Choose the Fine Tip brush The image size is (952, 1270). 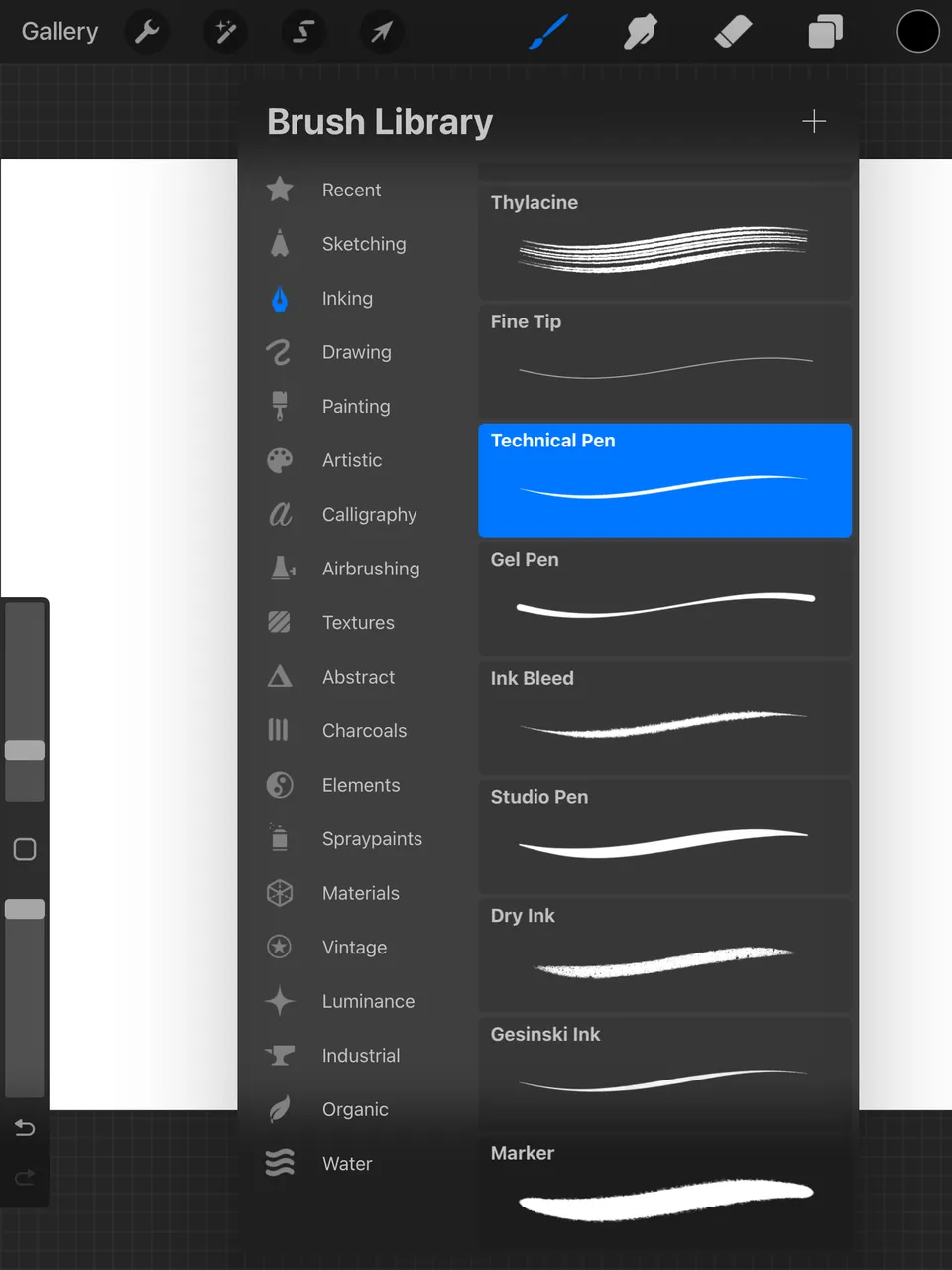tap(665, 361)
